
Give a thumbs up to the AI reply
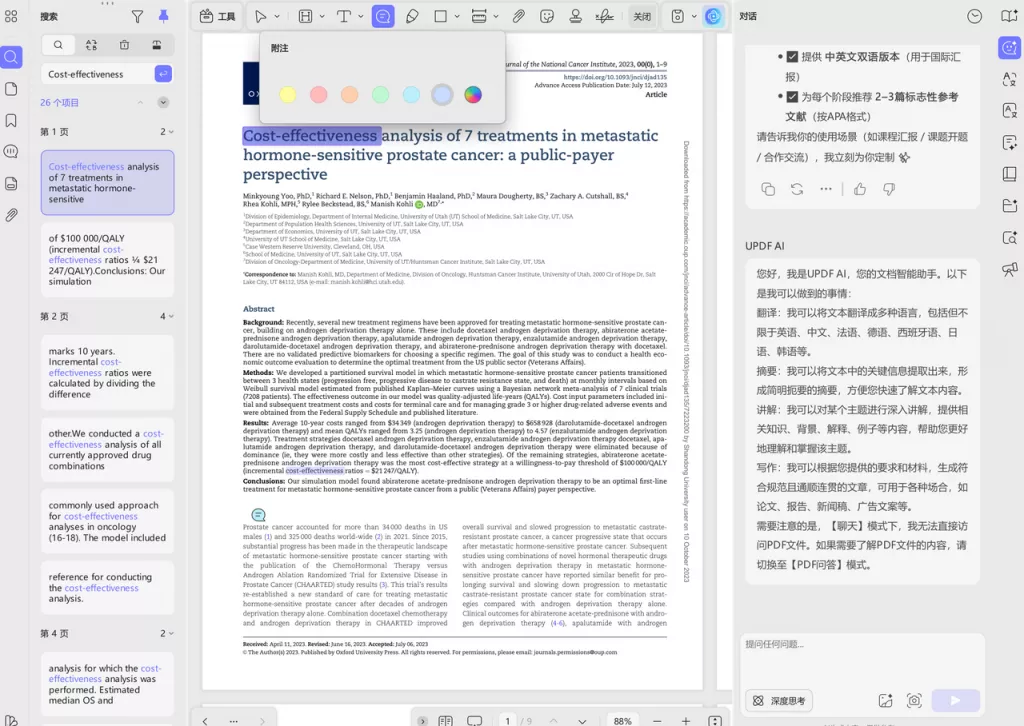click(859, 188)
